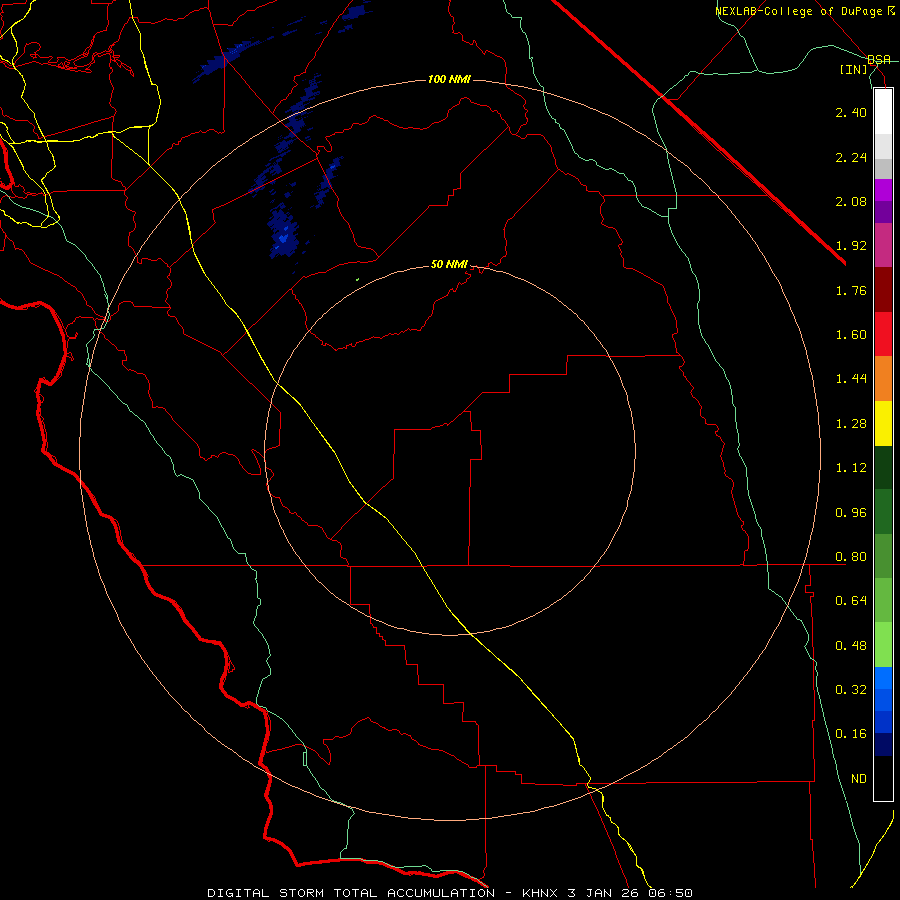This screenshot has width=900, height=900.
Task: Click the 100 NMI range ring label
Action: (x=449, y=79)
